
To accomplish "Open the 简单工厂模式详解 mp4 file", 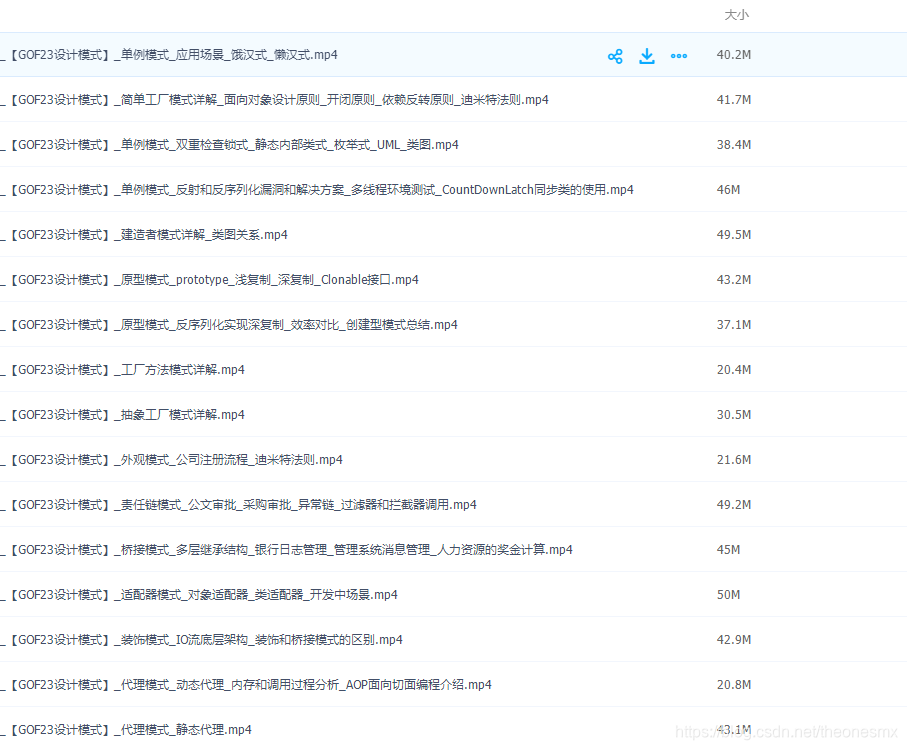I will 274,100.
